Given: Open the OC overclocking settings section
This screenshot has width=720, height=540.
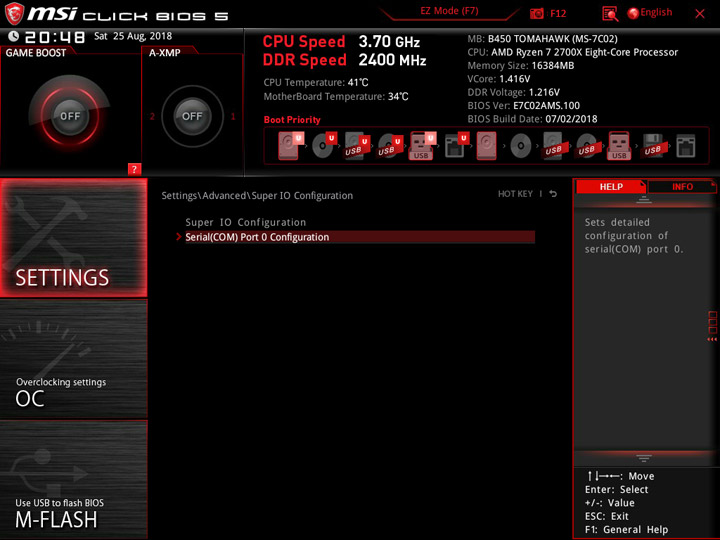Looking at the screenshot, I should tap(73, 359).
